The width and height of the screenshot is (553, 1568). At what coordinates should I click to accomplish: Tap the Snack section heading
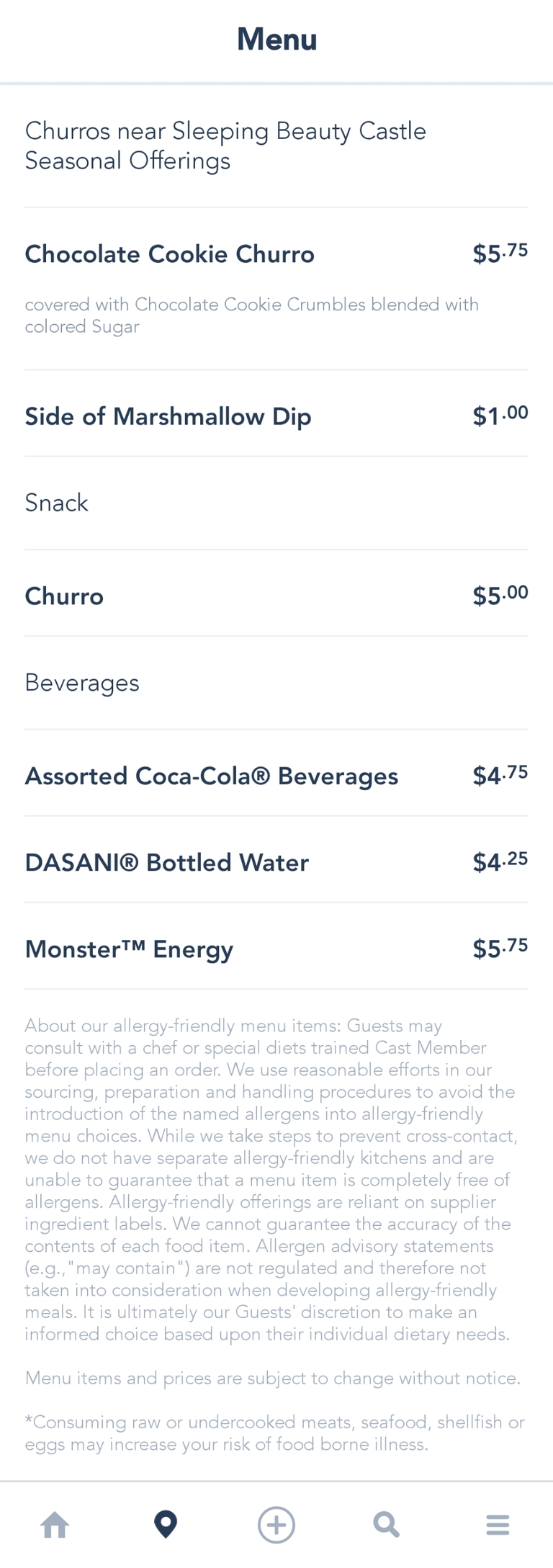56,503
